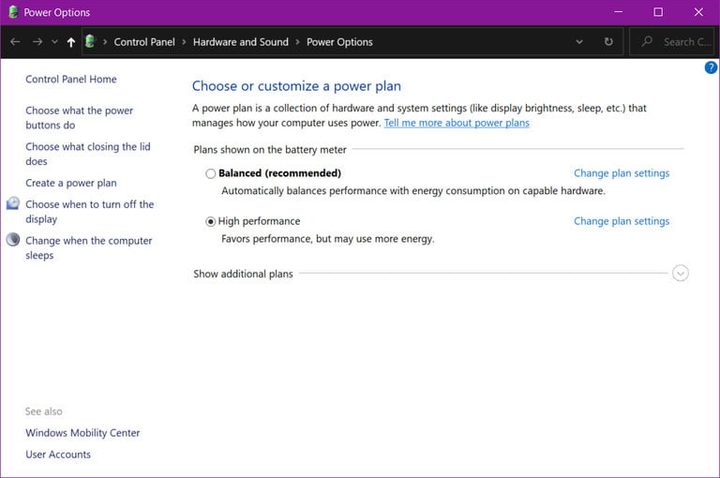The image size is (720, 478).
Task: Open the Control Panel breadcrumb
Action: pos(144,42)
